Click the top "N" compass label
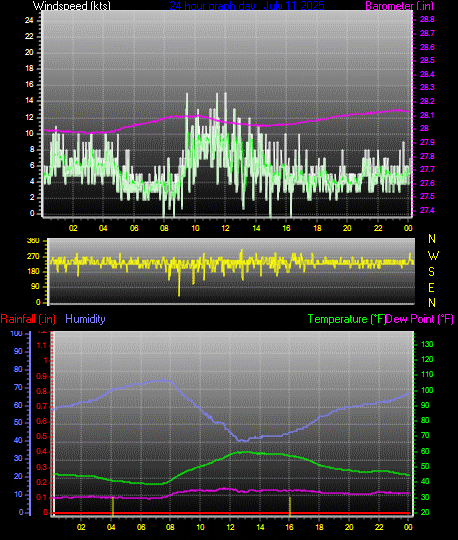The width and height of the screenshot is (458, 540). tap(432, 239)
